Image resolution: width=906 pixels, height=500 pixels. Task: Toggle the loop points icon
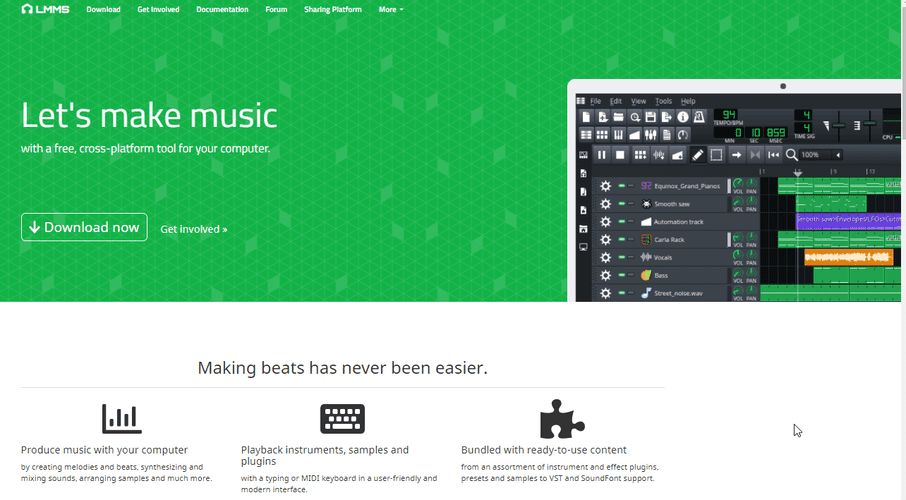[755, 154]
